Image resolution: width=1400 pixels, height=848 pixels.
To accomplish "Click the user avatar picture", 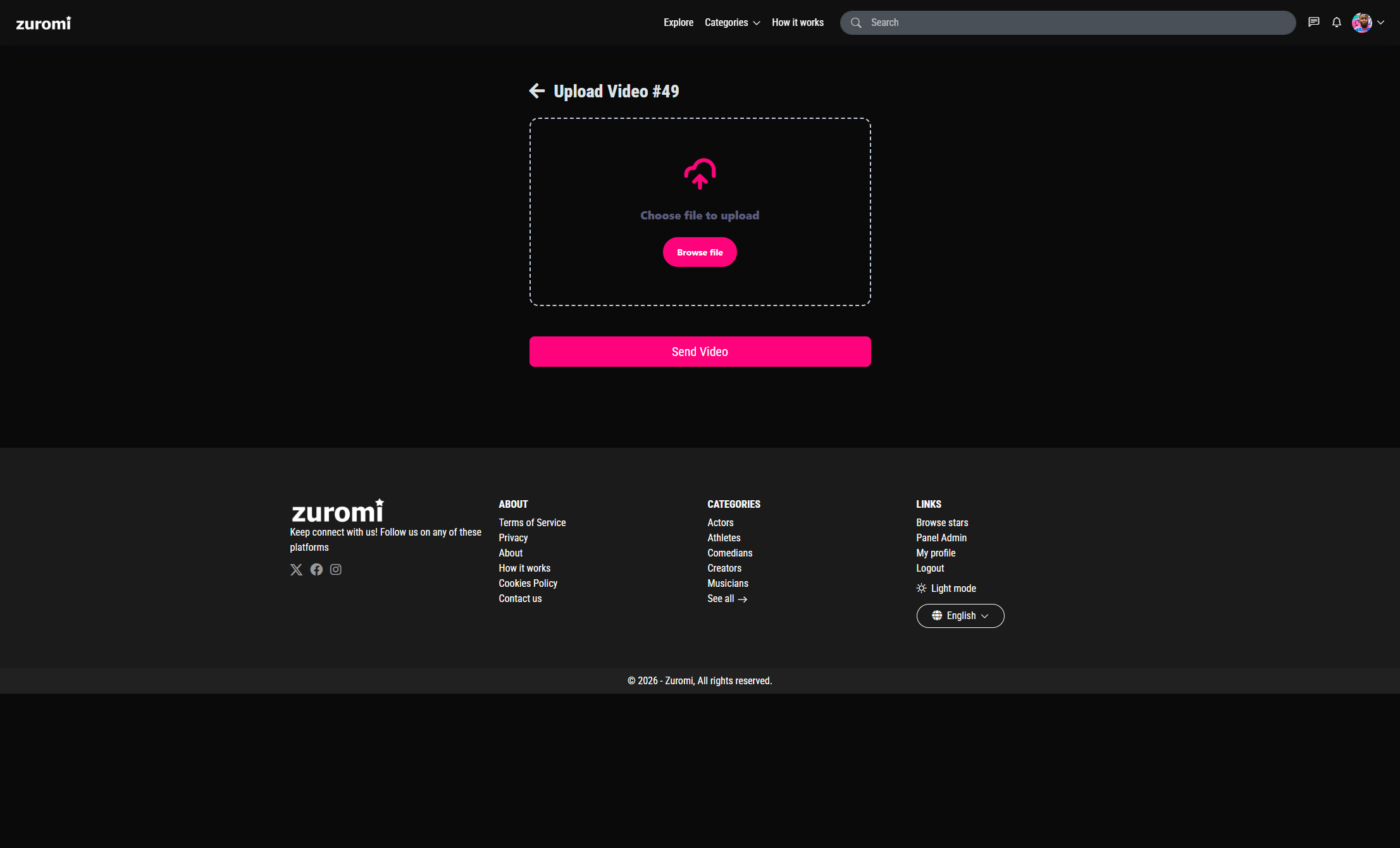I will click(1361, 22).
